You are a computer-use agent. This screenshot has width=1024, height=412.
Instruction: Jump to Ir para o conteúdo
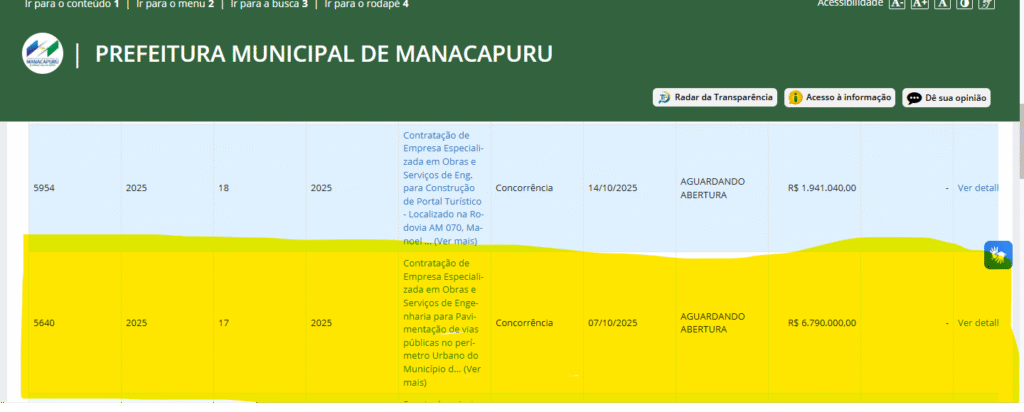pos(62,4)
